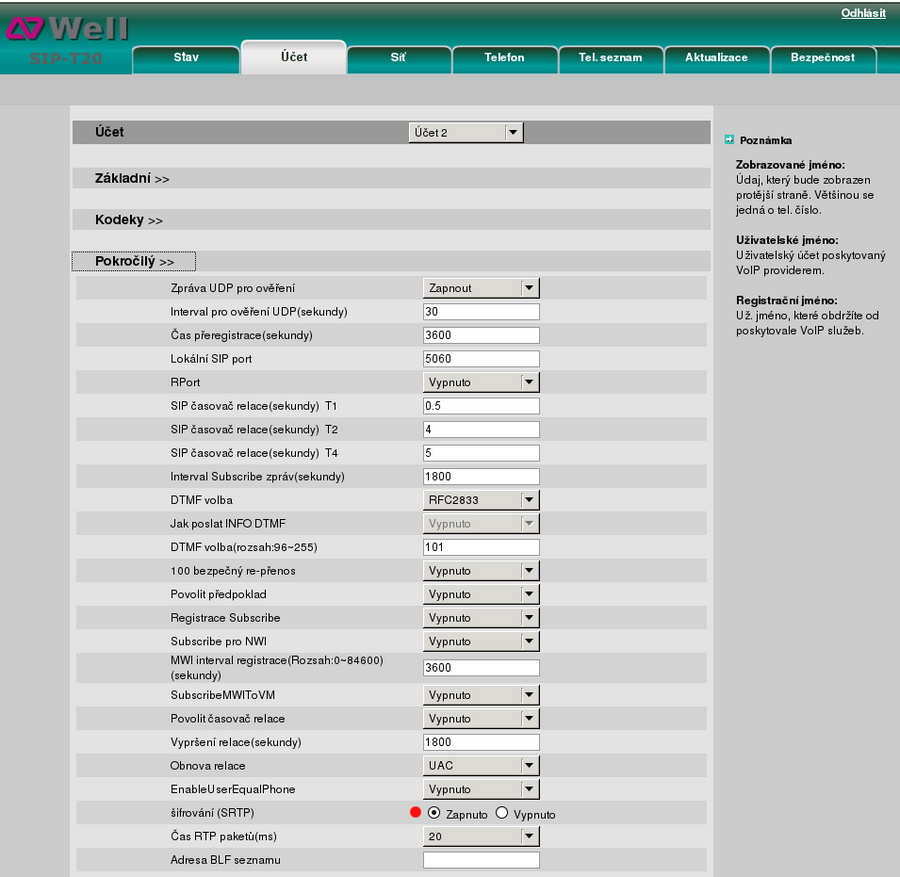Expand the Základní section
Viewport: 900px width, 877px height.
(132, 178)
